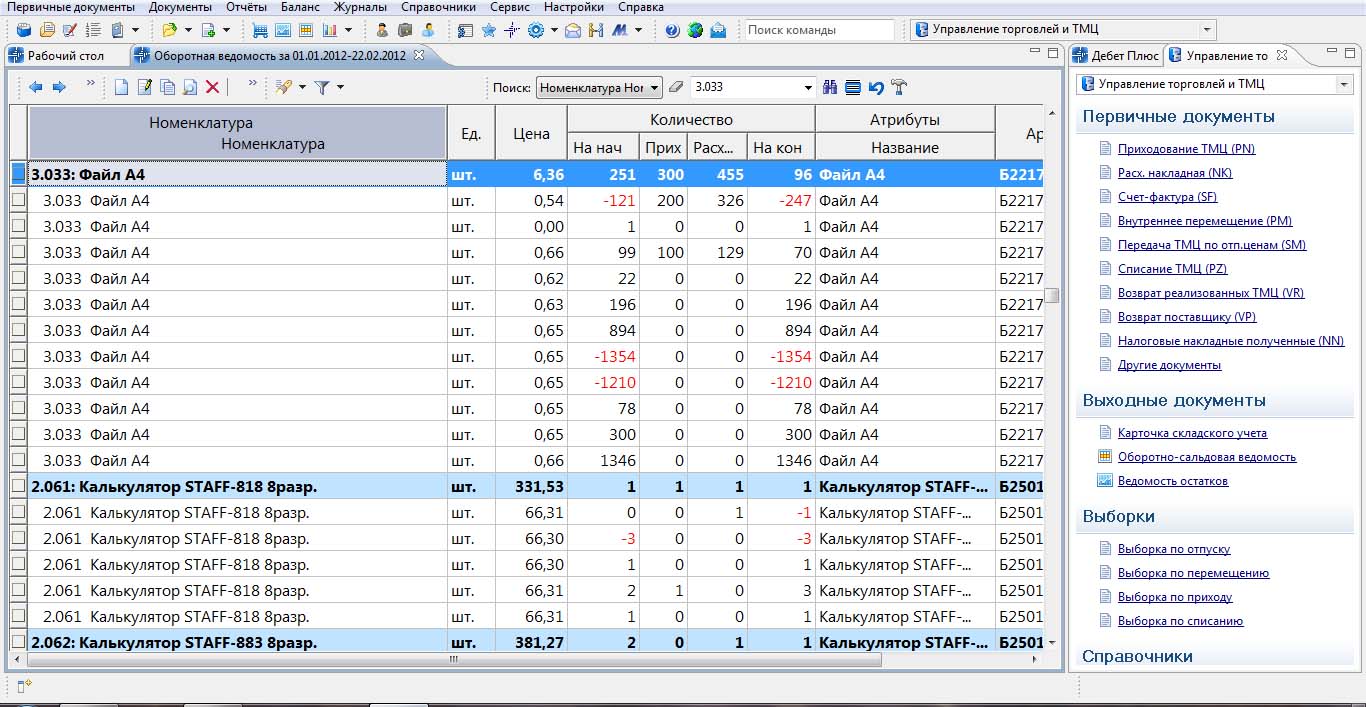
Task: Open dropdown arrow beside the bar chart icon
Action: click(x=346, y=30)
